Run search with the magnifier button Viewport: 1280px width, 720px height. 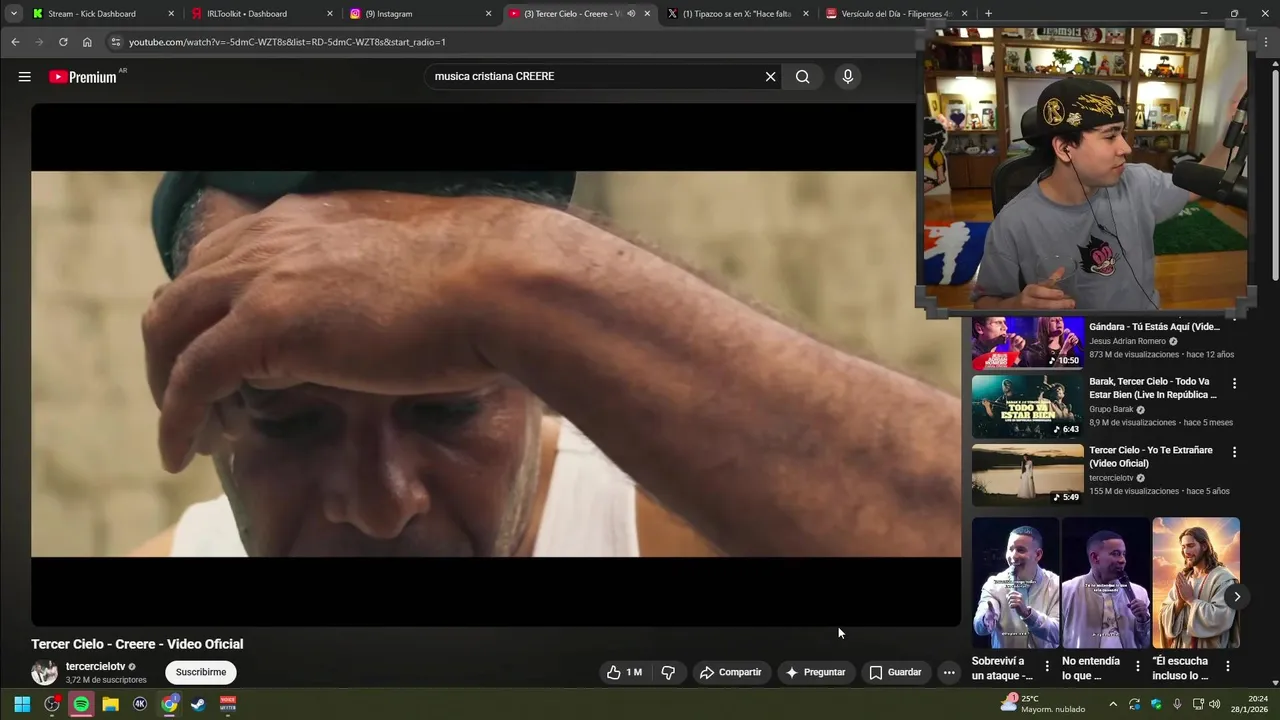pos(802,77)
